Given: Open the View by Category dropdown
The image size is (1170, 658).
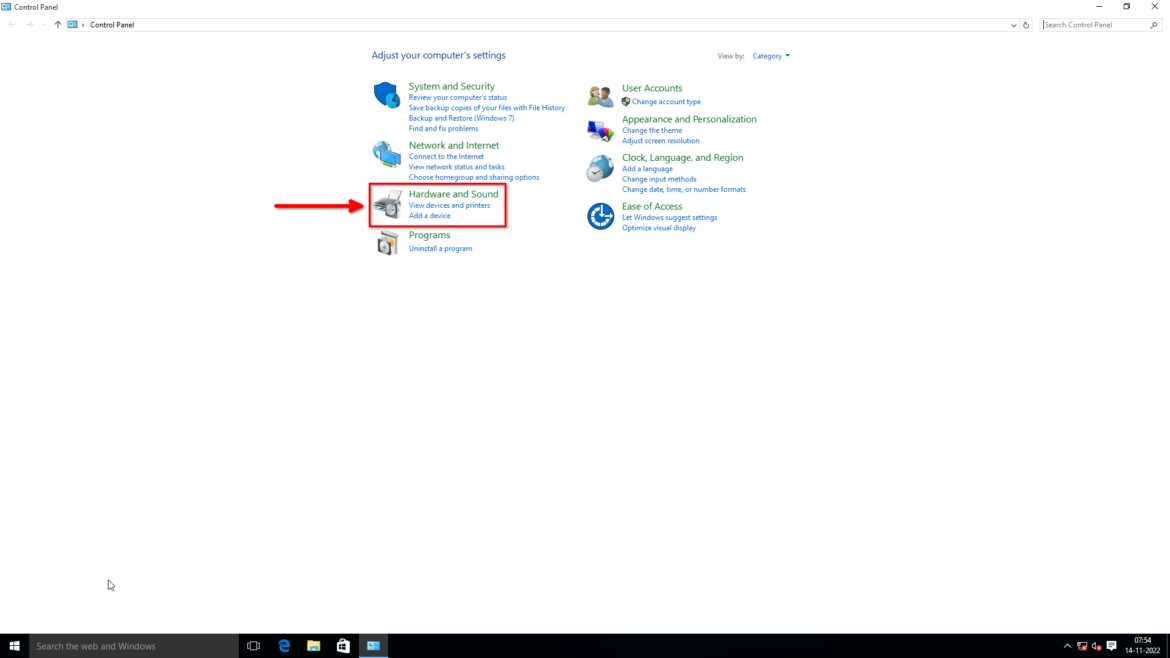Looking at the screenshot, I should coord(770,56).
